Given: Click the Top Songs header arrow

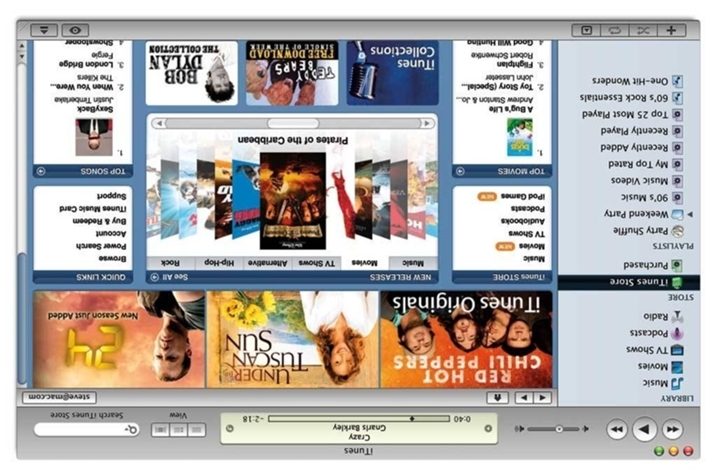Looking at the screenshot, I should point(41,171).
